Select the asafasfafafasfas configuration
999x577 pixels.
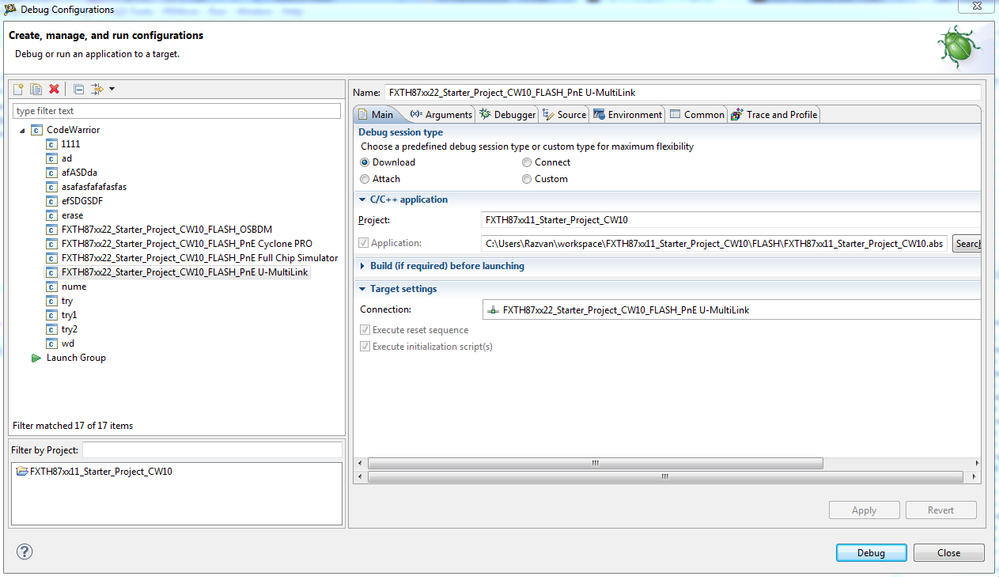tap(94, 187)
